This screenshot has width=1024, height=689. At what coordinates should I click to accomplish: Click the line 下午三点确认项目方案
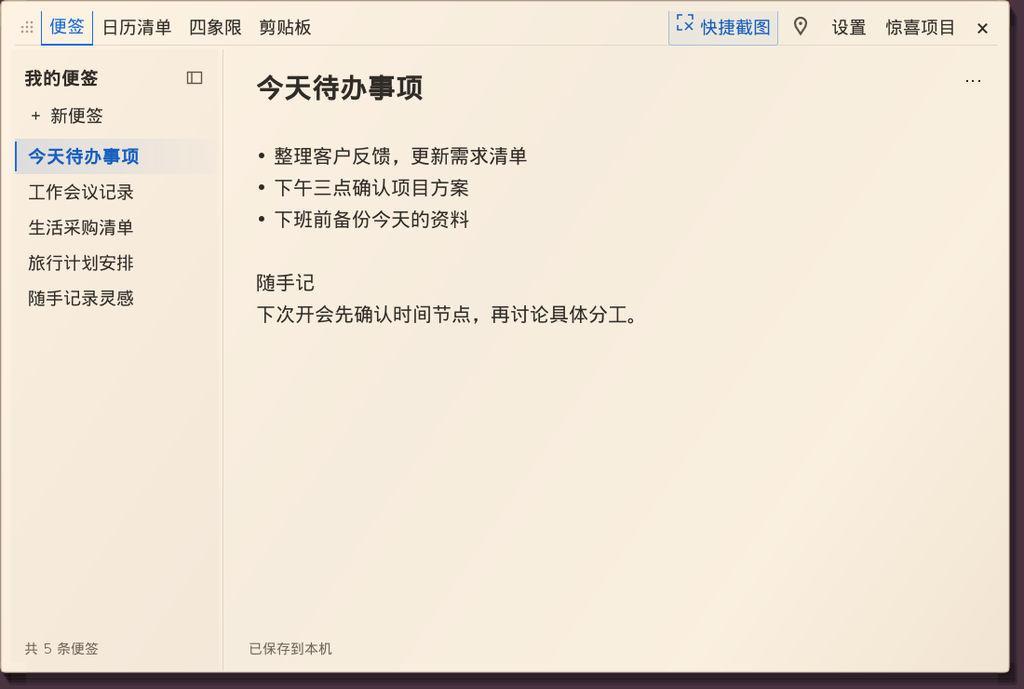[371, 188]
